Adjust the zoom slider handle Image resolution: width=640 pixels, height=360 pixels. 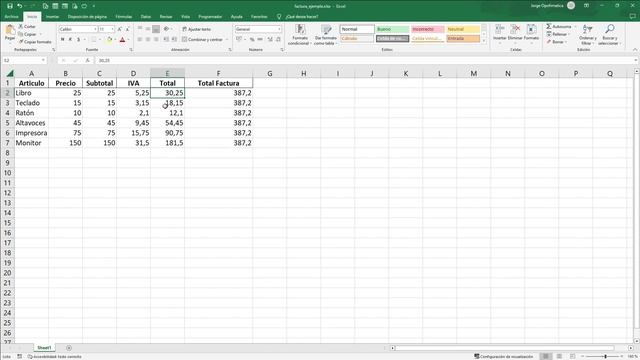tap(605, 356)
